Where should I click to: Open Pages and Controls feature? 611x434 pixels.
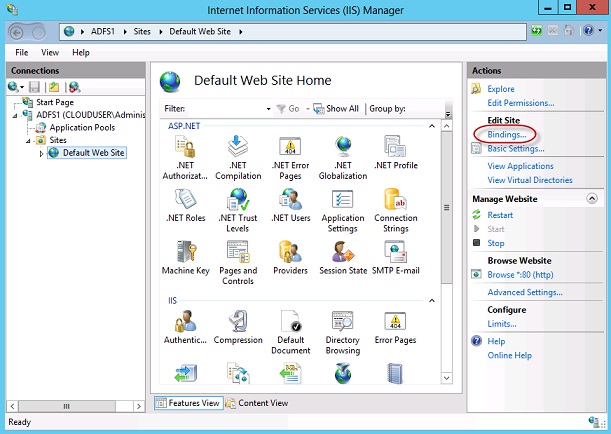(238, 263)
